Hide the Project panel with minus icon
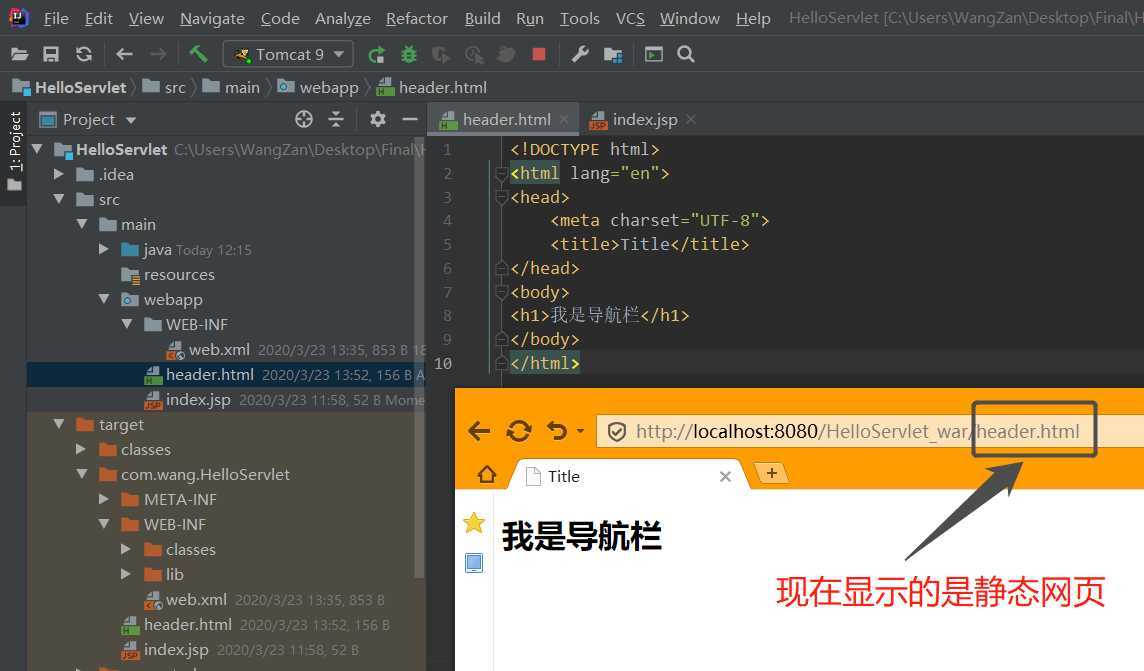Viewport: 1144px width, 671px height. [x=410, y=119]
